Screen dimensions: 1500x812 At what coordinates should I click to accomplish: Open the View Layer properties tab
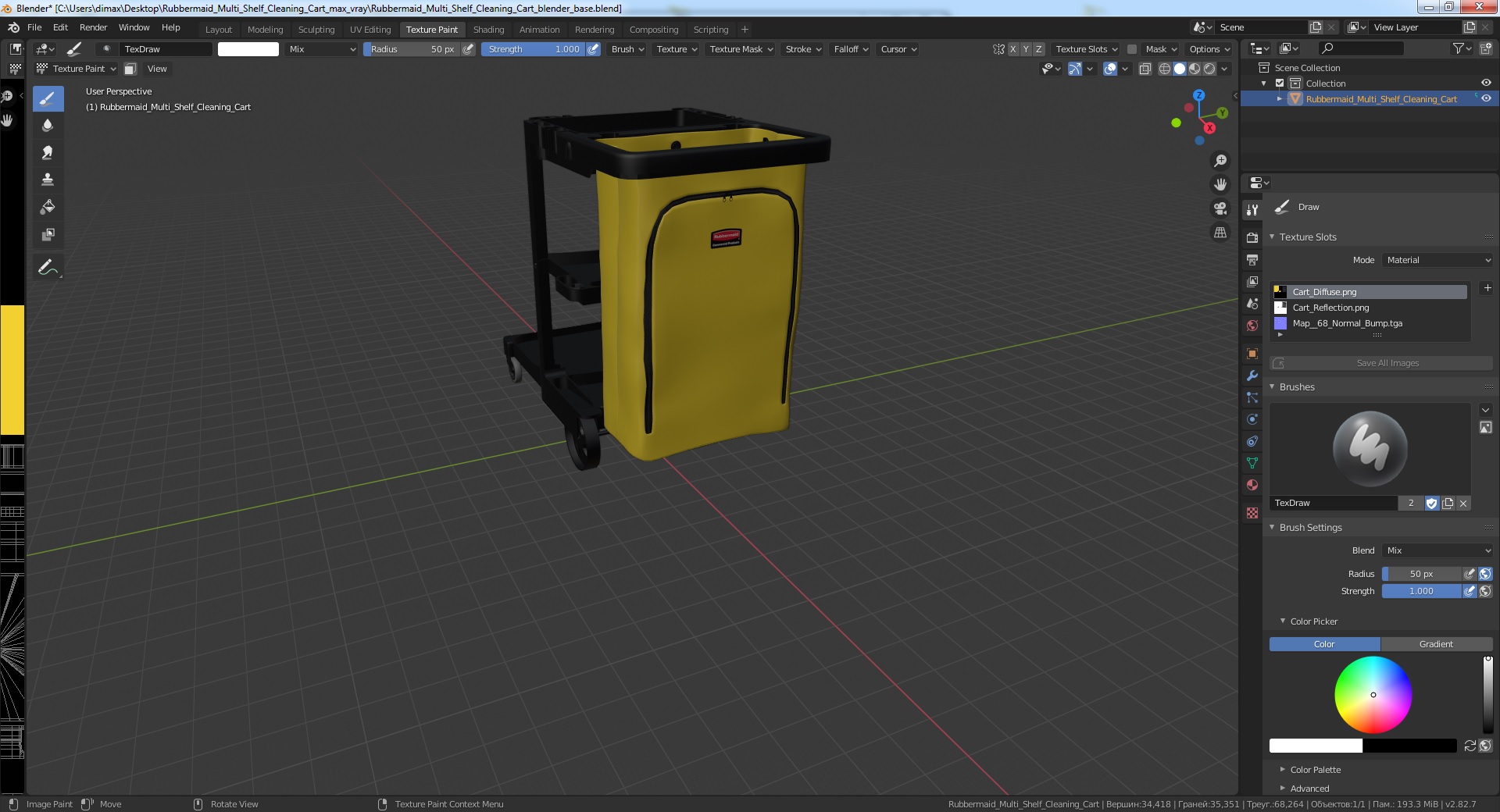[1252, 281]
